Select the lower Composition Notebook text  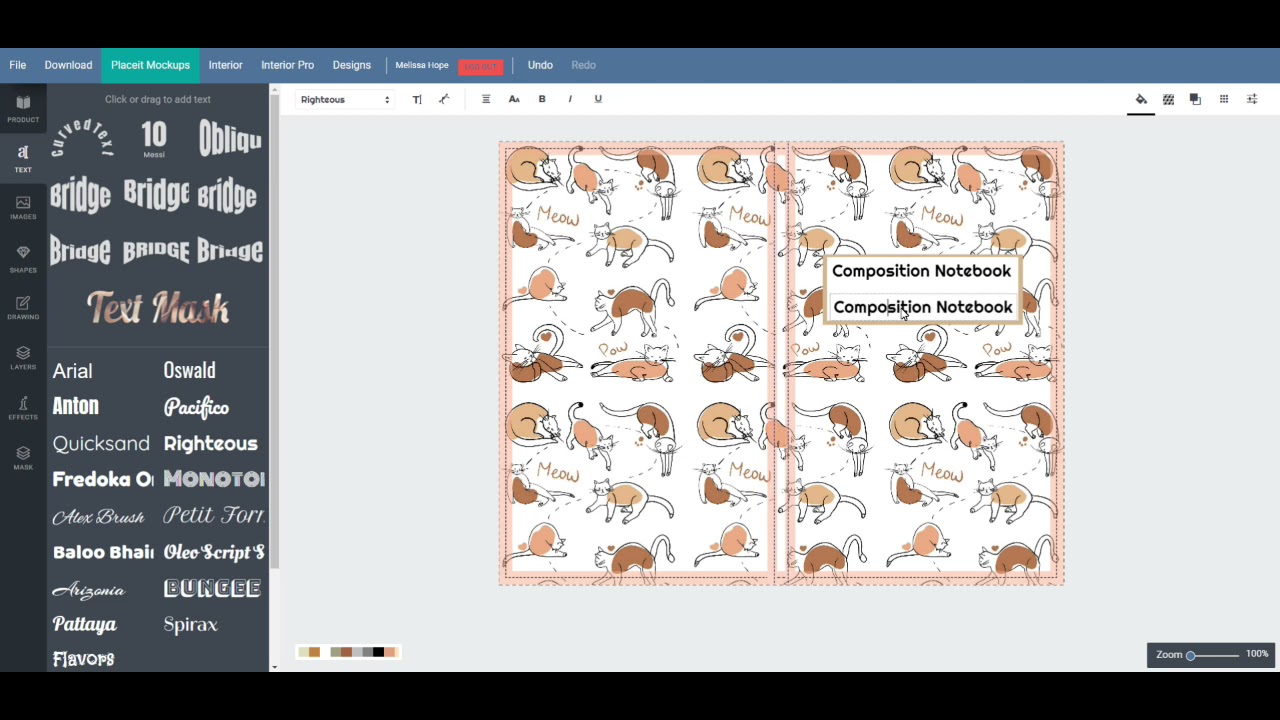[x=922, y=307]
